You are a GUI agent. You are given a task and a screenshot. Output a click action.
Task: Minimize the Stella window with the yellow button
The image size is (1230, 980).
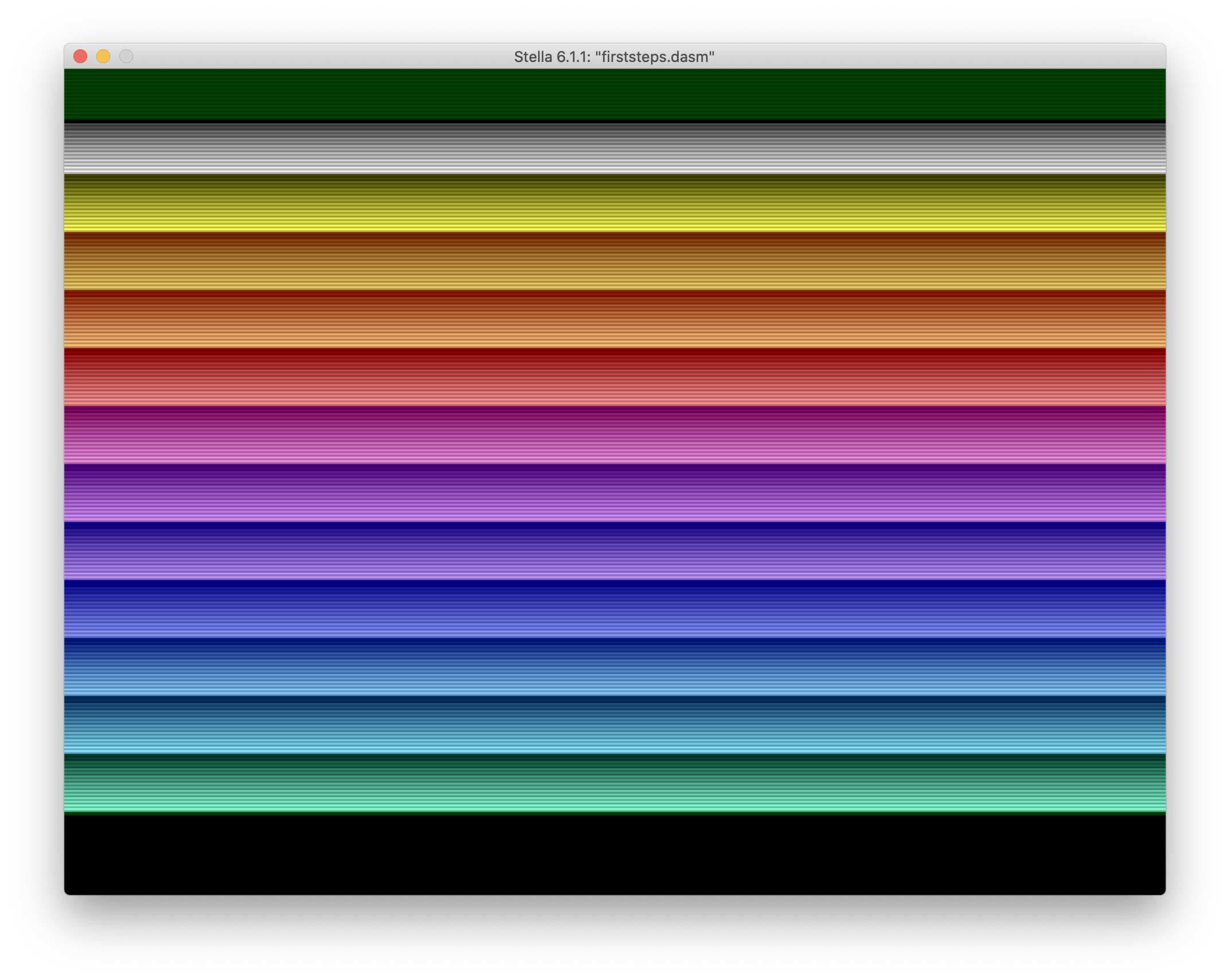click(103, 56)
